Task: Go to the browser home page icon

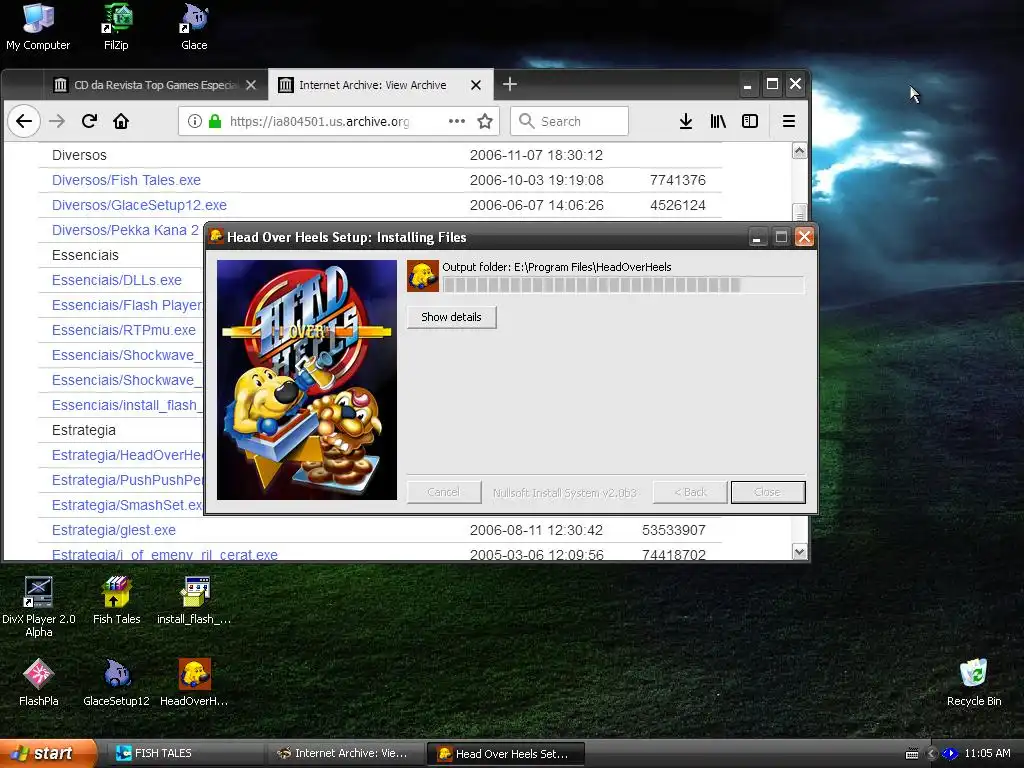Action: (121, 121)
